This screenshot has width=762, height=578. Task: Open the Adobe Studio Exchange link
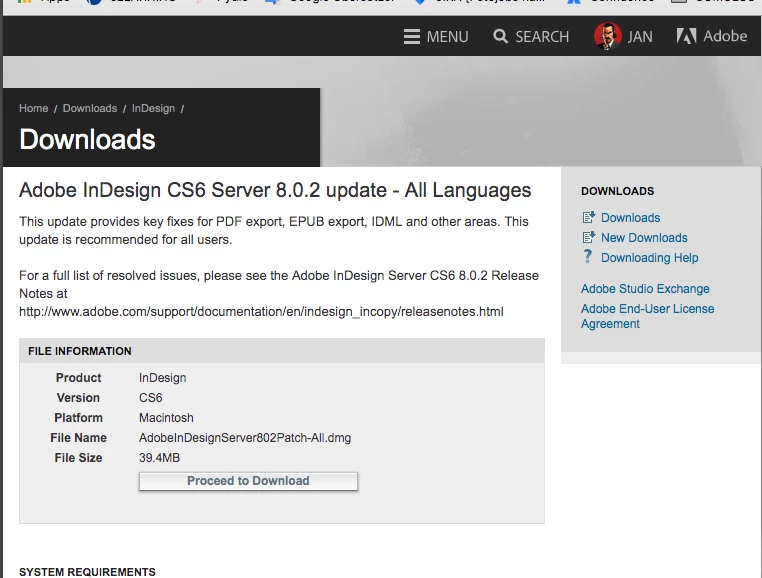[x=645, y=289]
